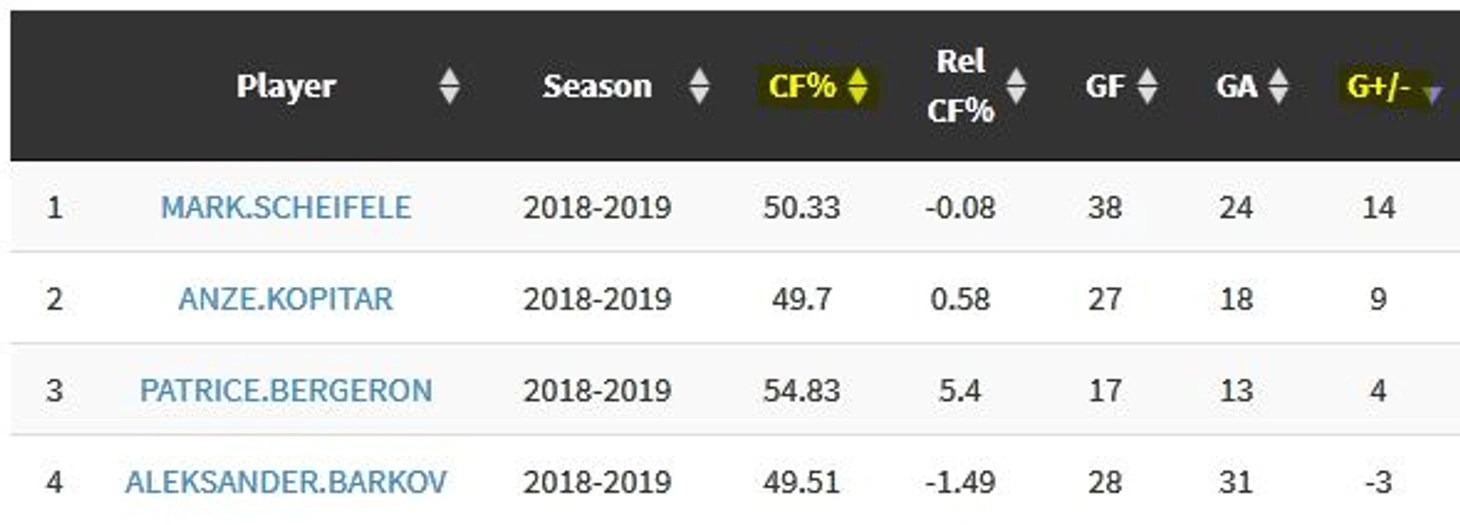Viewport: 1460px width, 525px height.
Task: Click Kopitar's 2018-2019 season cell
Action: [x=597, y=299]
